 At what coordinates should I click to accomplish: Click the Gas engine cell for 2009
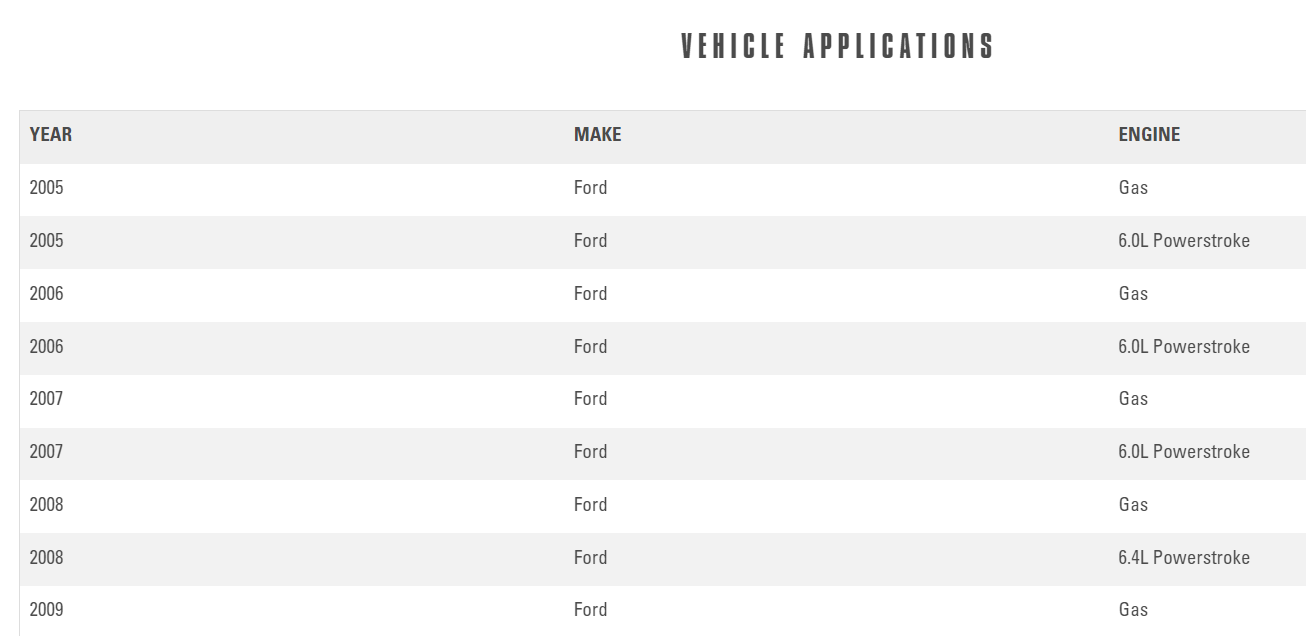1133,610
